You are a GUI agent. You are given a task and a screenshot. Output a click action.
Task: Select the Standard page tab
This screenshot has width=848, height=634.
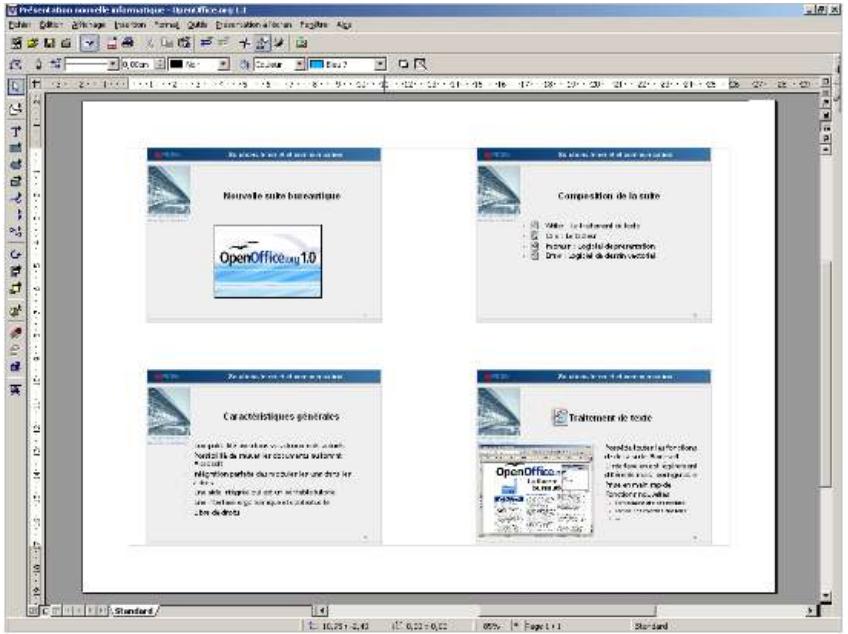[134, 611]
